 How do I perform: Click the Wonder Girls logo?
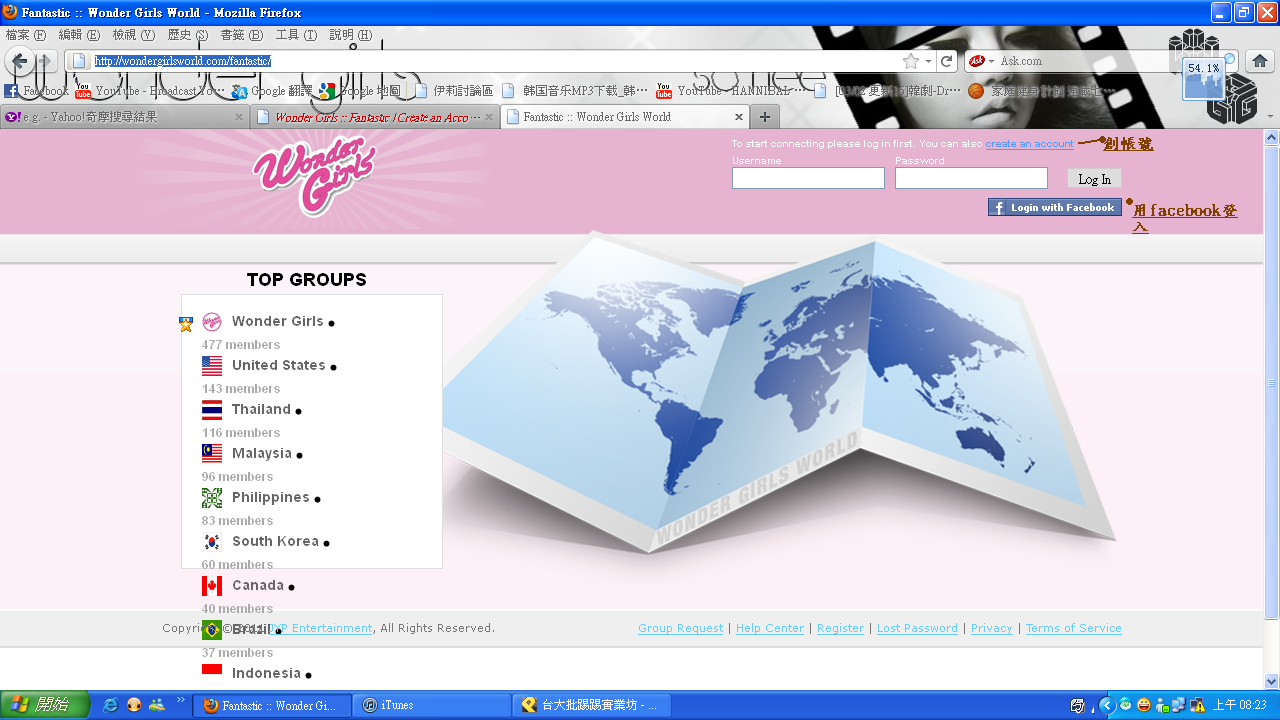[x=314, y=176]
